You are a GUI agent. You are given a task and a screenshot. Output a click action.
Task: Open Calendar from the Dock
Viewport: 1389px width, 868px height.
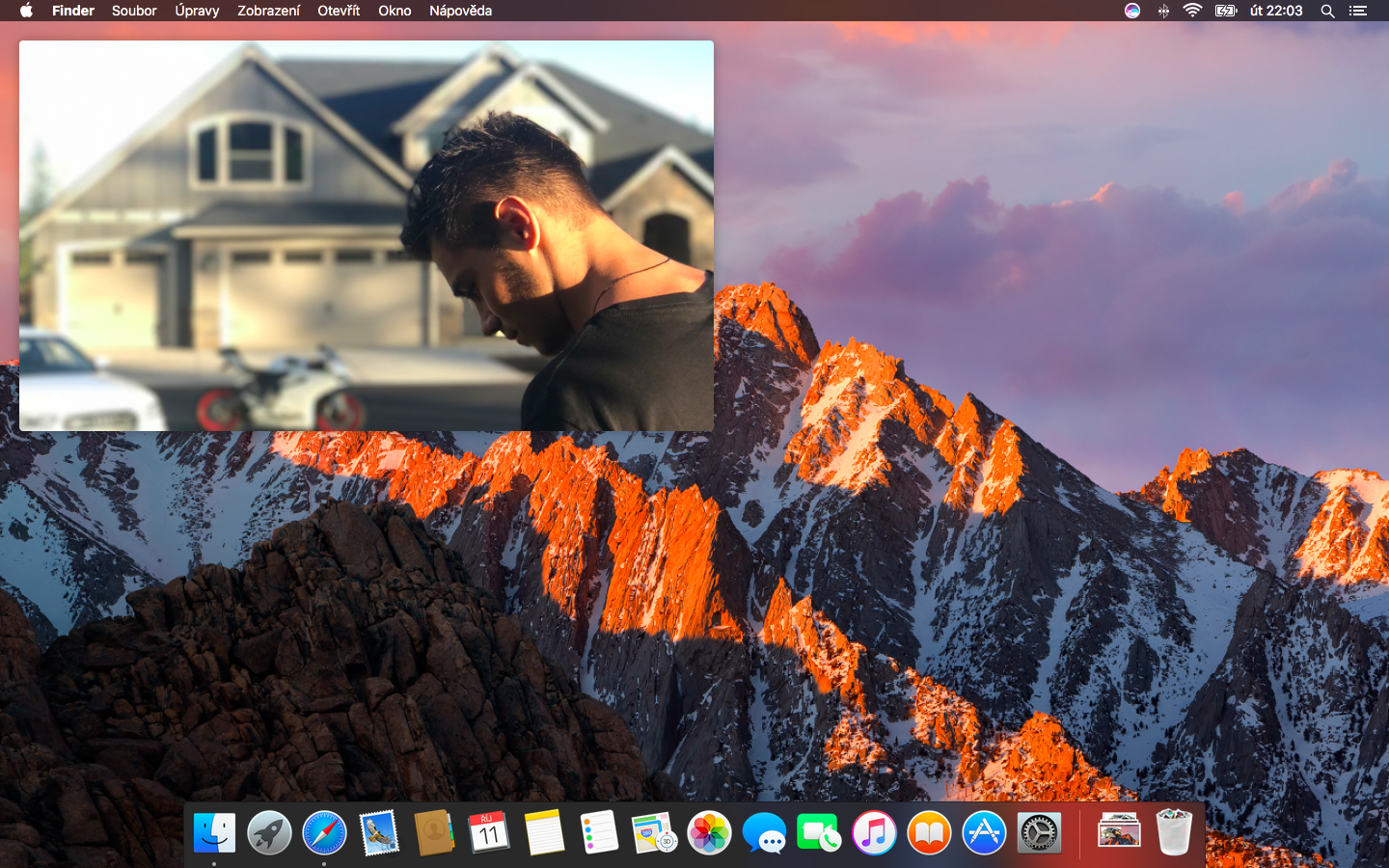[x=489, y=832]
